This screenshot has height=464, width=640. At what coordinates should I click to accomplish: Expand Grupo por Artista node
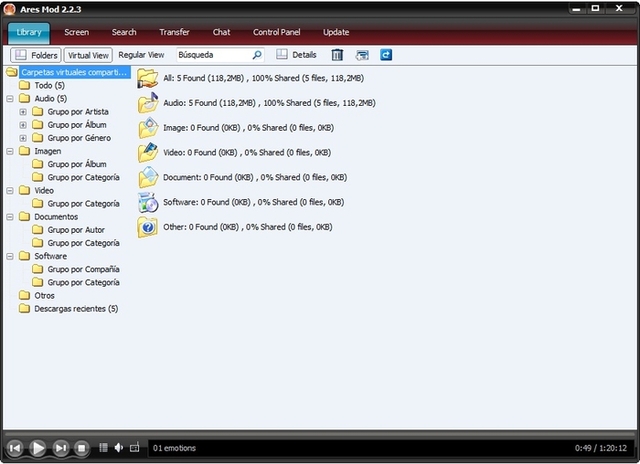tap(23, 112)
